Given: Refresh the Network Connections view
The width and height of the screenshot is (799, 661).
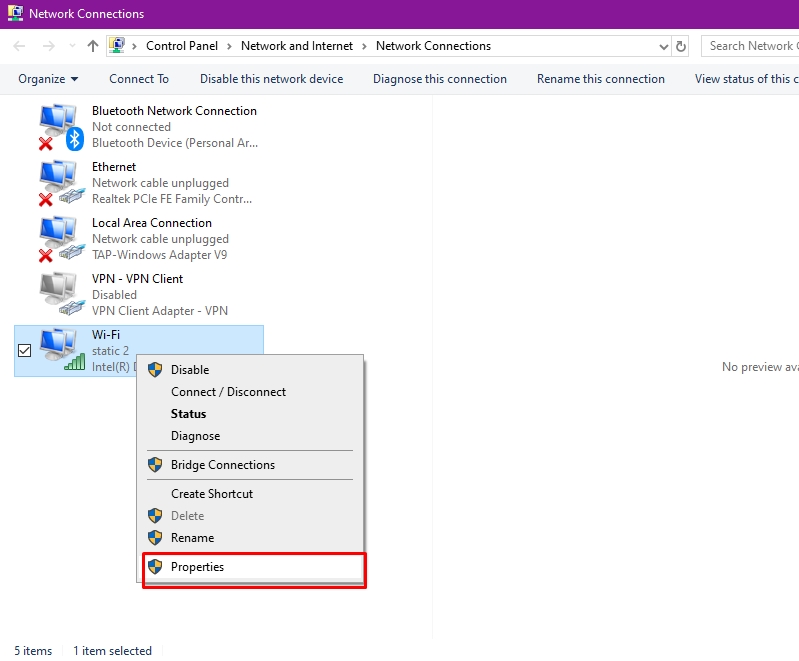Looking at the screenshot, I should pos(680,46).
